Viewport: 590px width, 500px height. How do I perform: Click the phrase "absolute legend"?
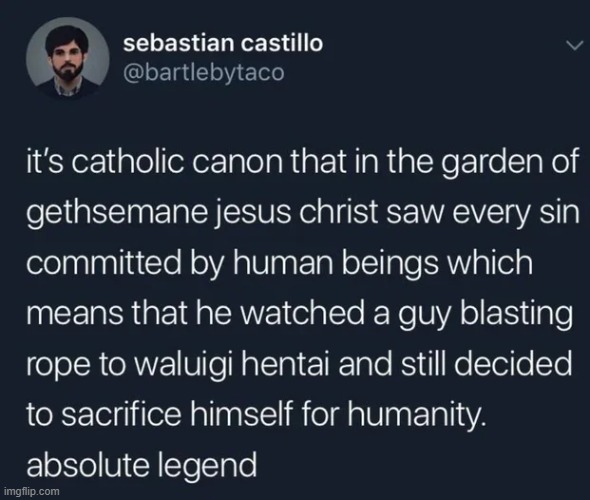(142, 465)
